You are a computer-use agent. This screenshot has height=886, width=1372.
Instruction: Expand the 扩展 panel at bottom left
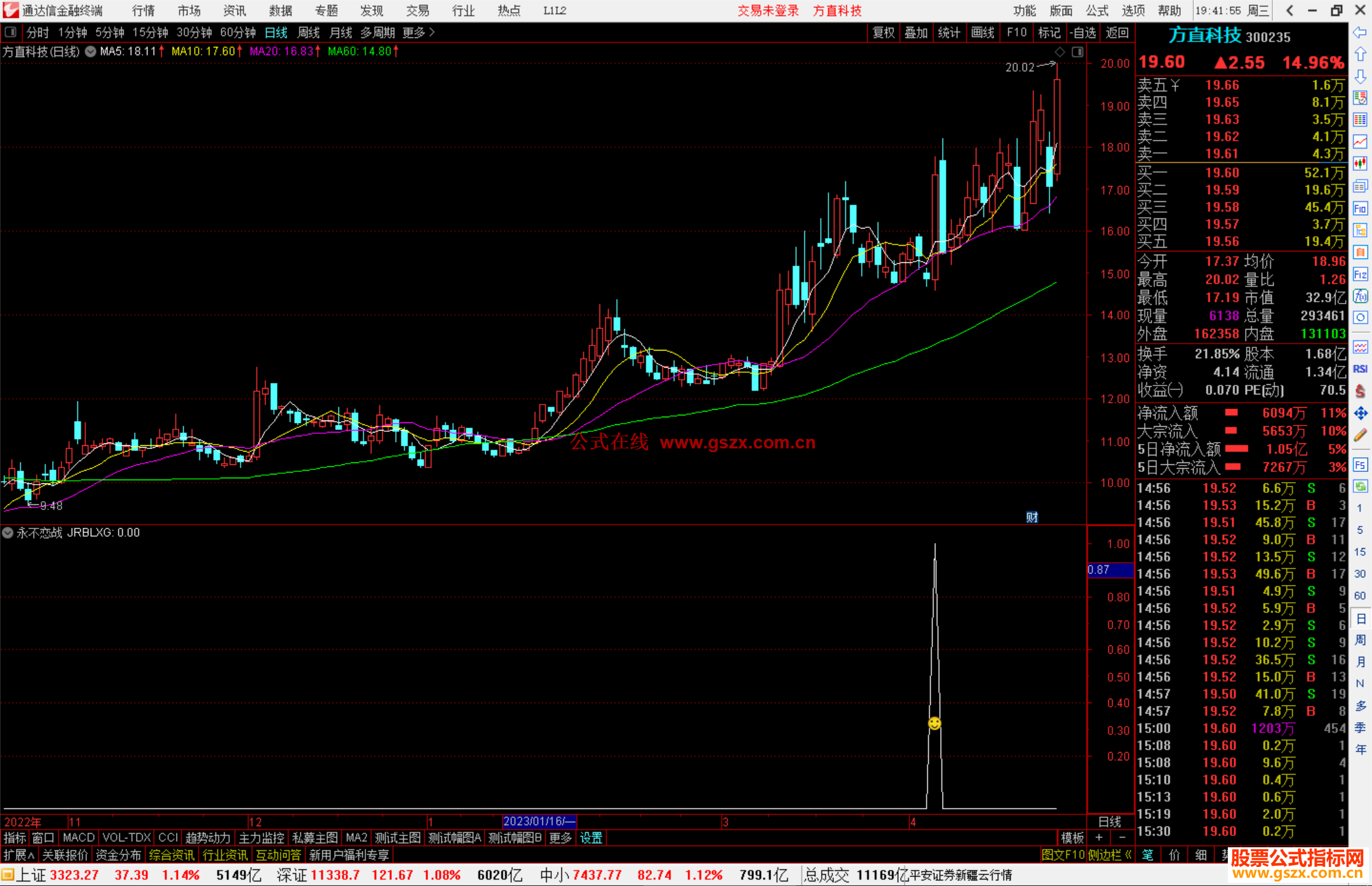pyautogui.click(x=19, y=855)
